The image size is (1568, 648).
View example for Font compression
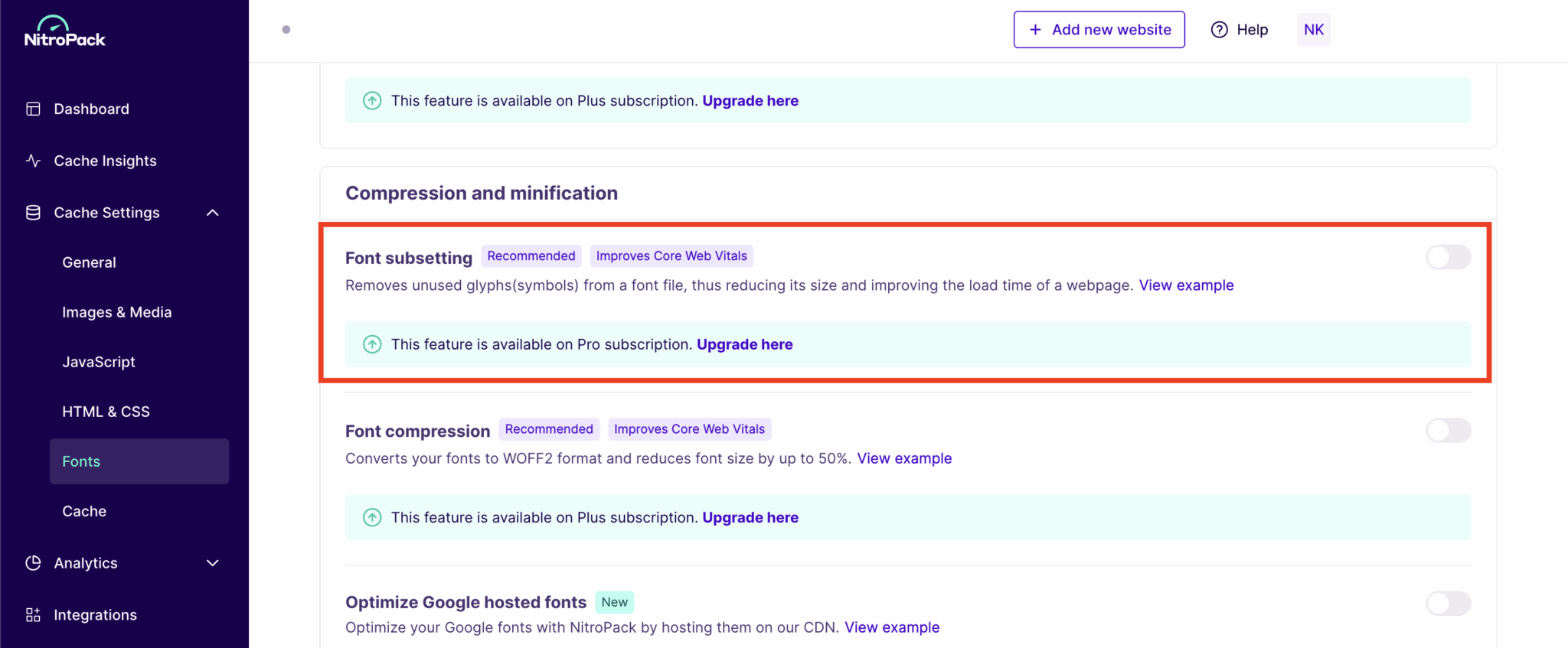(904, 458)
